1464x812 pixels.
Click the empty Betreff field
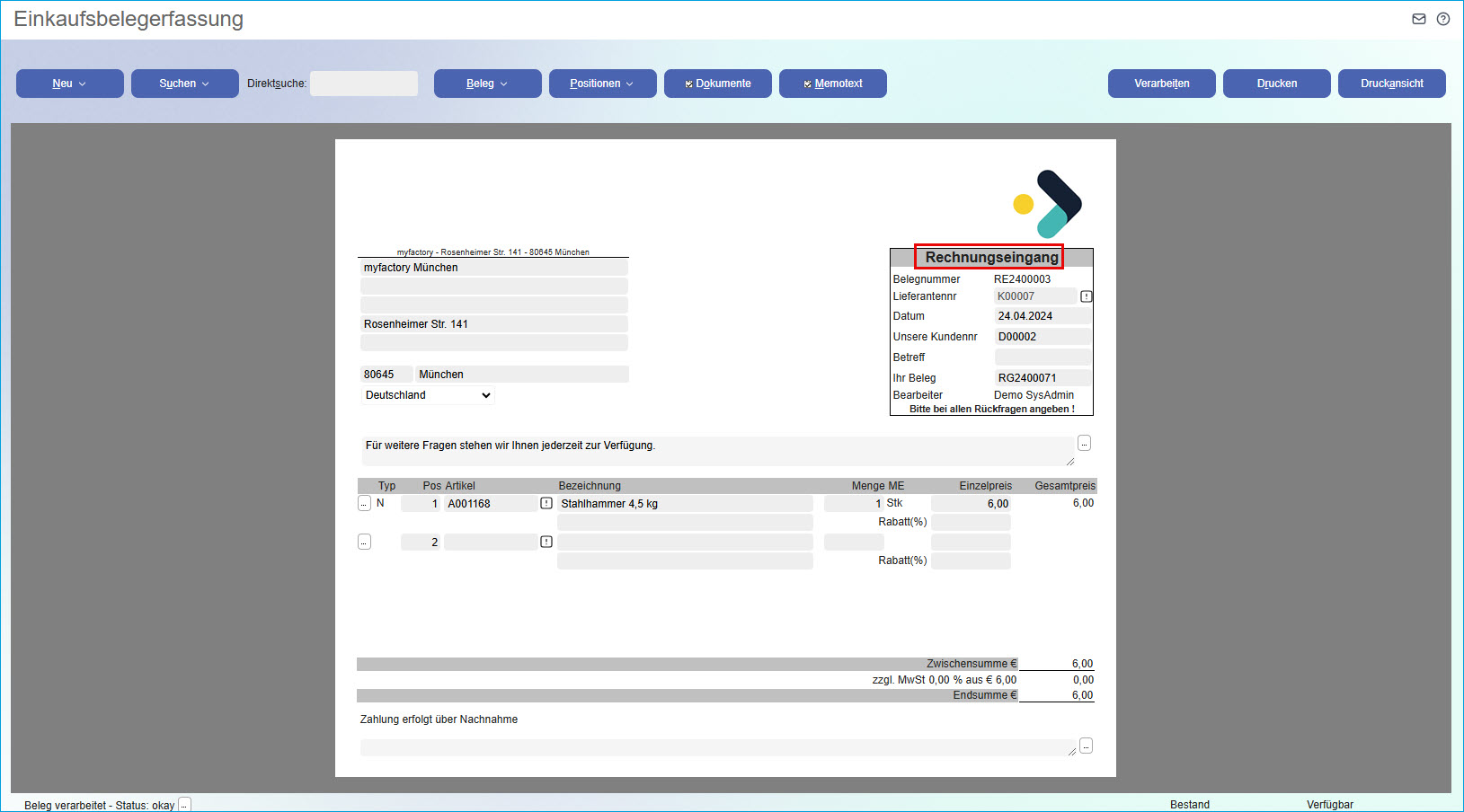(x=1043, y=357)
